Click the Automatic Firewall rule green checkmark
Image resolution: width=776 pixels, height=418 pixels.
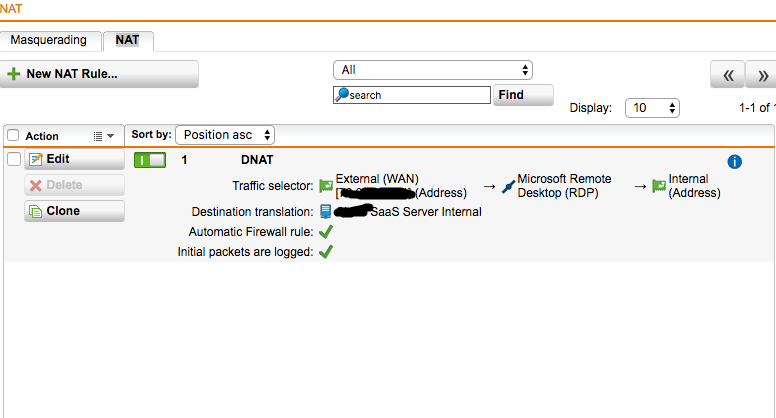[x=325, y=232]
